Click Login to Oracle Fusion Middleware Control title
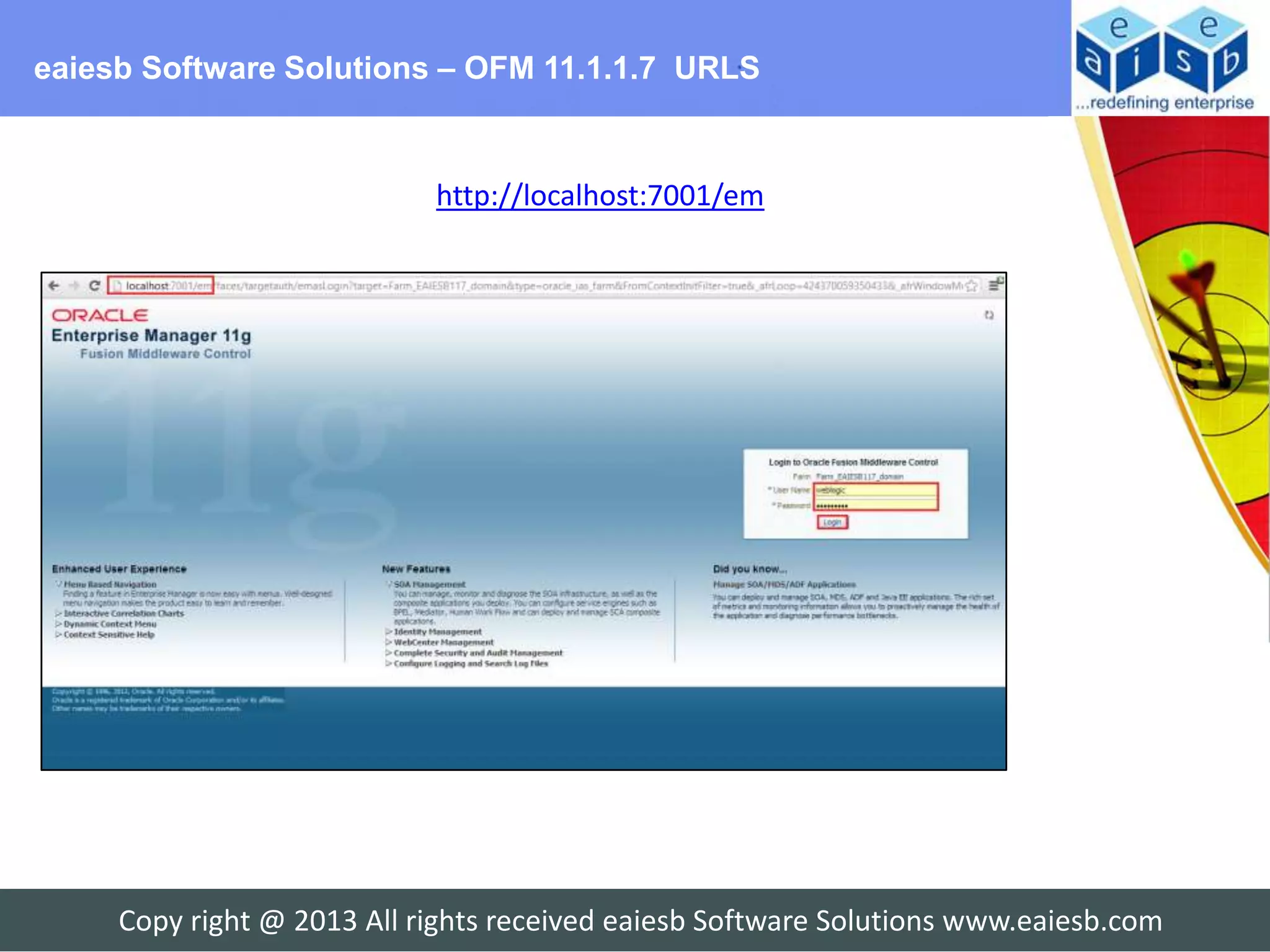Image resolution: width=1270 pixels, height=952 pixels. [x=853, y=462]
